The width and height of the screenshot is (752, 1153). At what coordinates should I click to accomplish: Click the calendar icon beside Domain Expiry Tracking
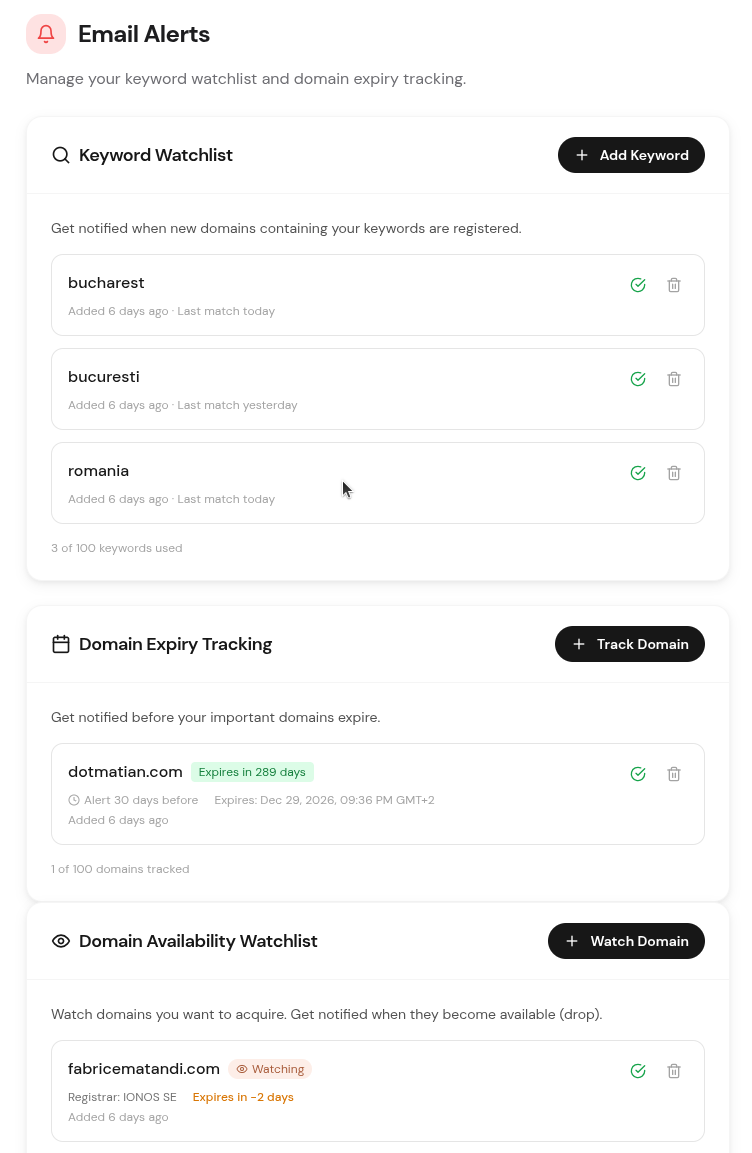(61, 644)
